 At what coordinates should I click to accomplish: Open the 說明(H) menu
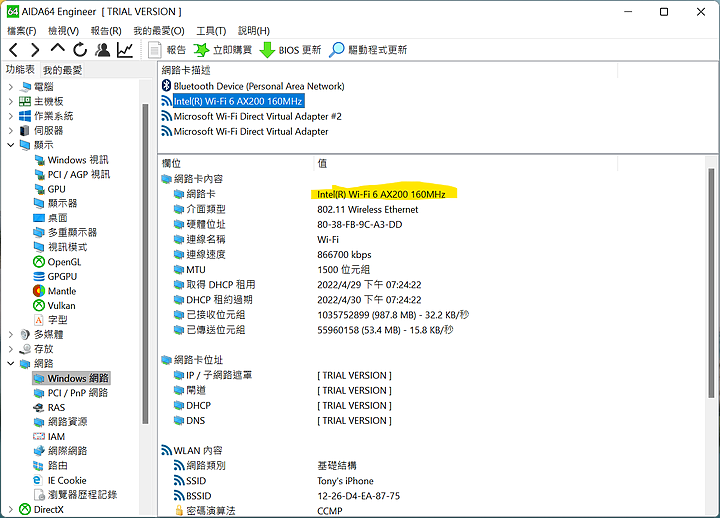click(x=254, y=31)
